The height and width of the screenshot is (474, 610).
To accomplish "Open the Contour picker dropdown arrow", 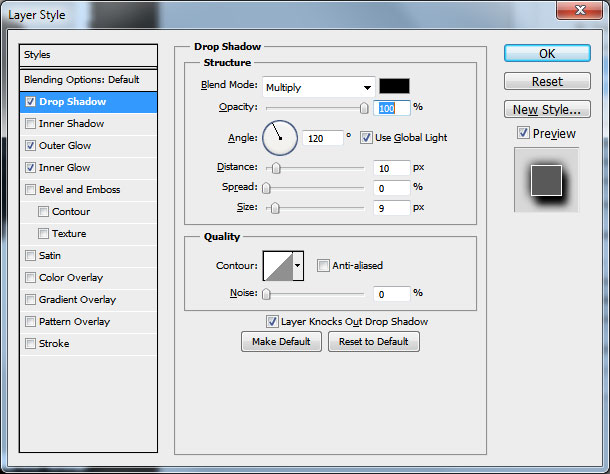I will pos(298,266).
